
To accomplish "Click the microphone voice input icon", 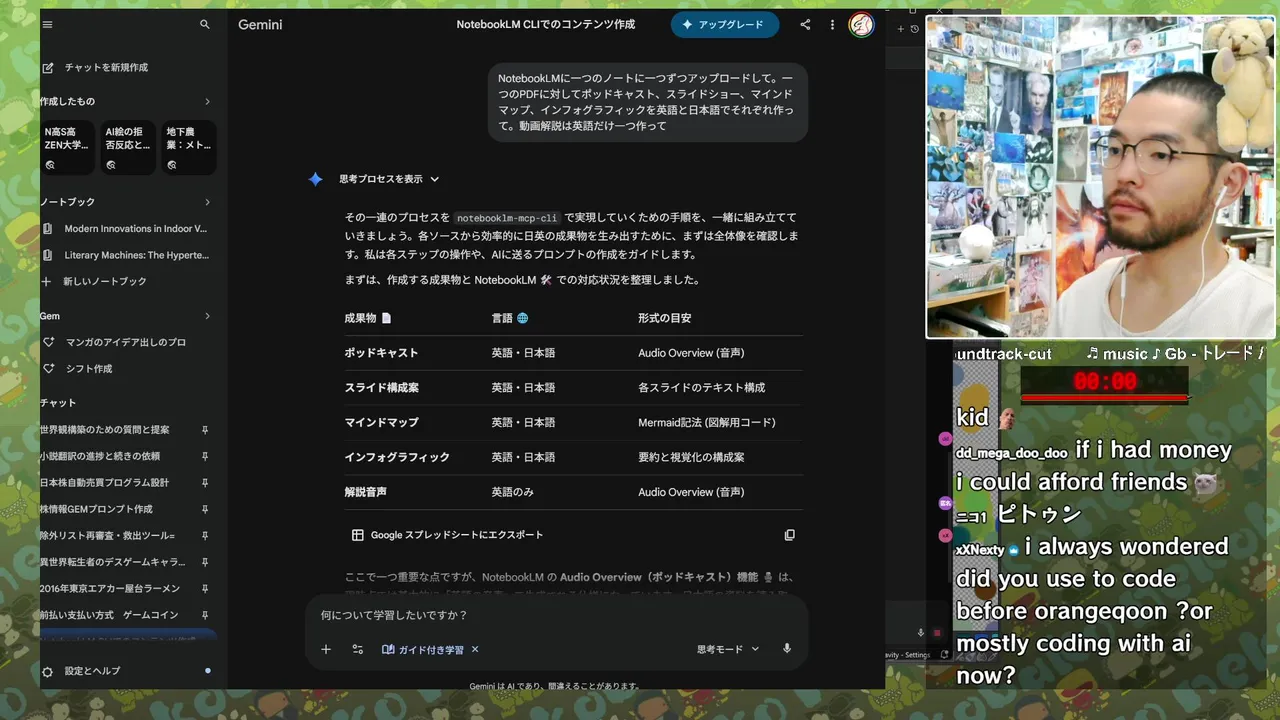I will [787, 649].
